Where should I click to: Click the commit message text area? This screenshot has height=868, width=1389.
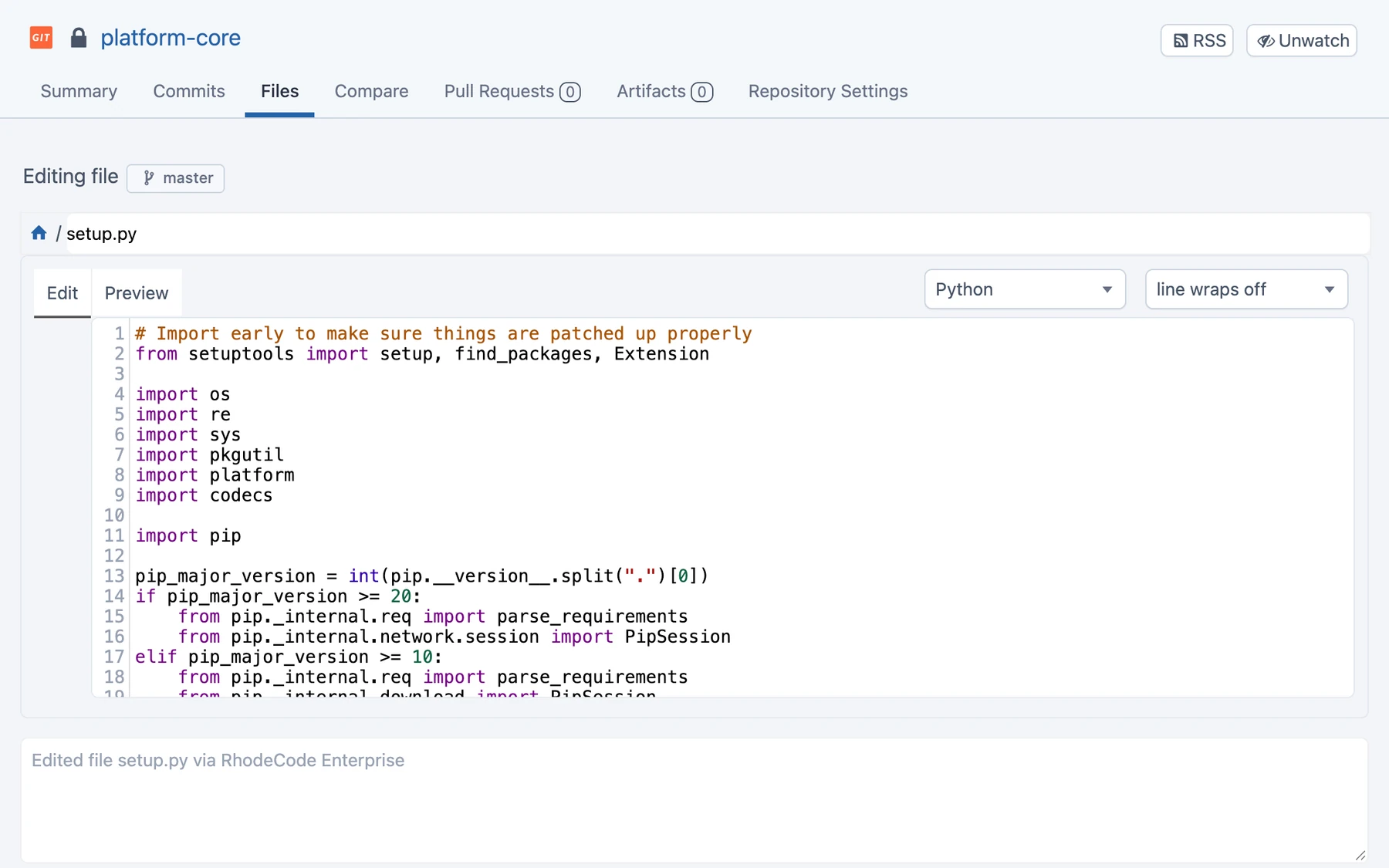[x=694, y=801]
